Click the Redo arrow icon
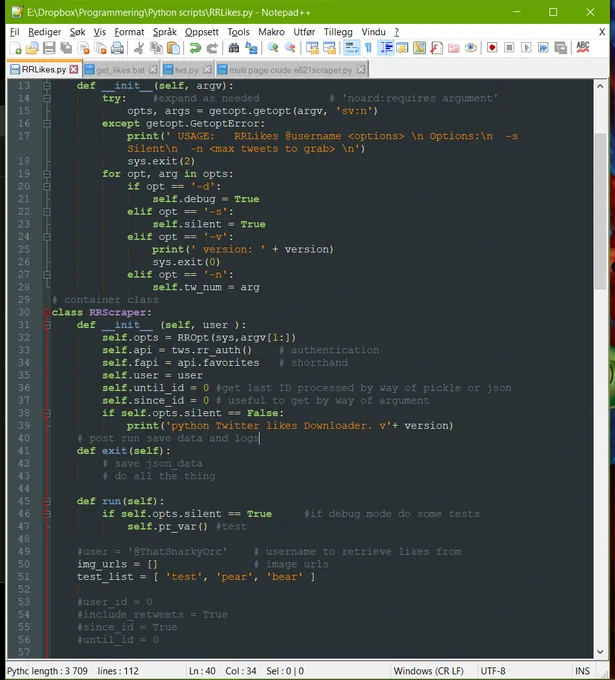615x680 pixels. [212, 48]
